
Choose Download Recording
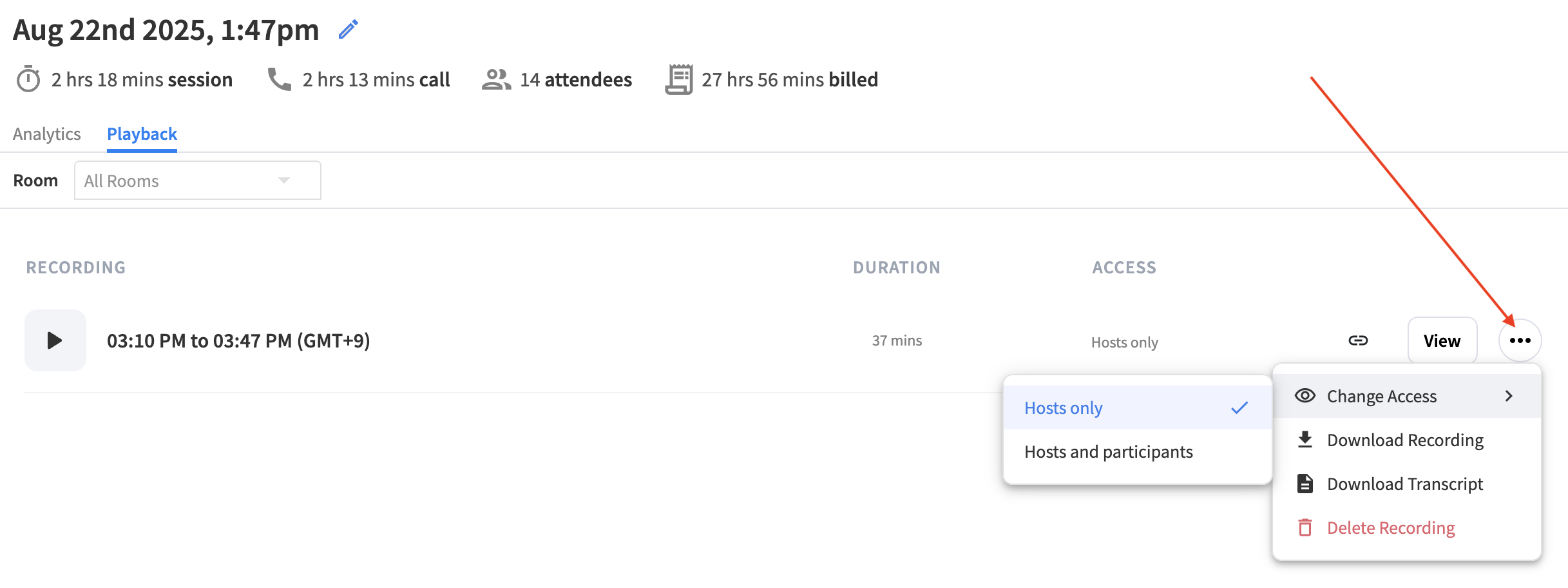pyautogui.click(x=1404, y=440)
